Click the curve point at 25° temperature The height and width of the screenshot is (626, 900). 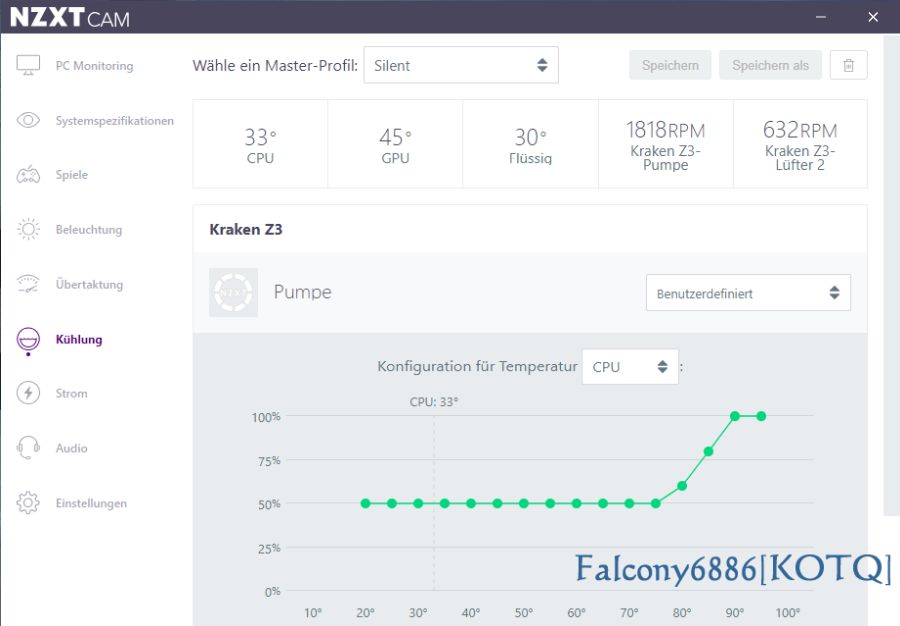(392, 503)
